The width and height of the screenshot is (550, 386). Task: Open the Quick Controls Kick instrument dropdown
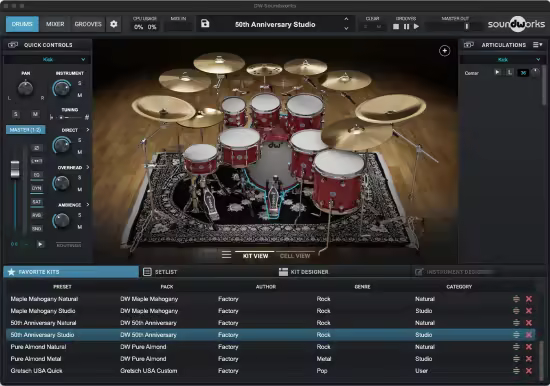tap(47, 59)
